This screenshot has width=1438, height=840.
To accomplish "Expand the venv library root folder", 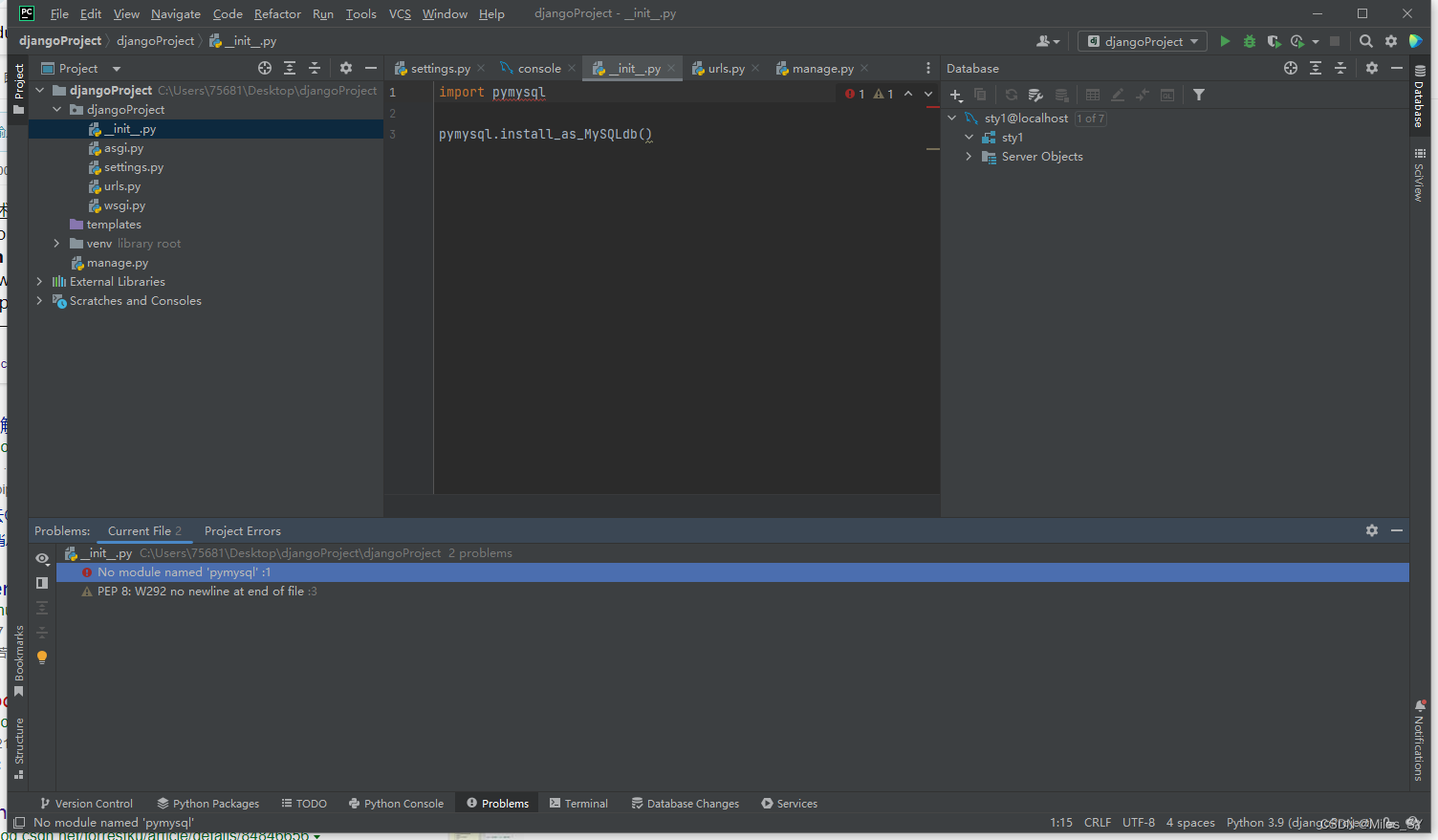I will click(x=57, y=243).
